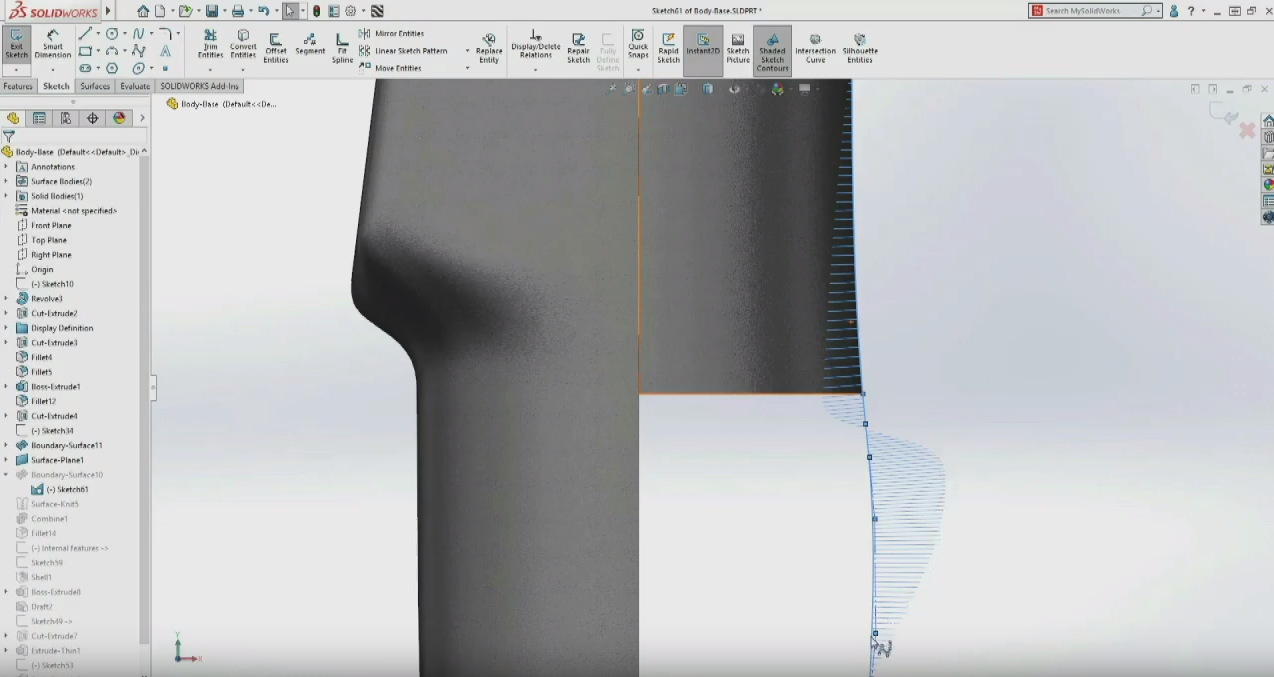Click Sketch Picture

tap(738, 47)
